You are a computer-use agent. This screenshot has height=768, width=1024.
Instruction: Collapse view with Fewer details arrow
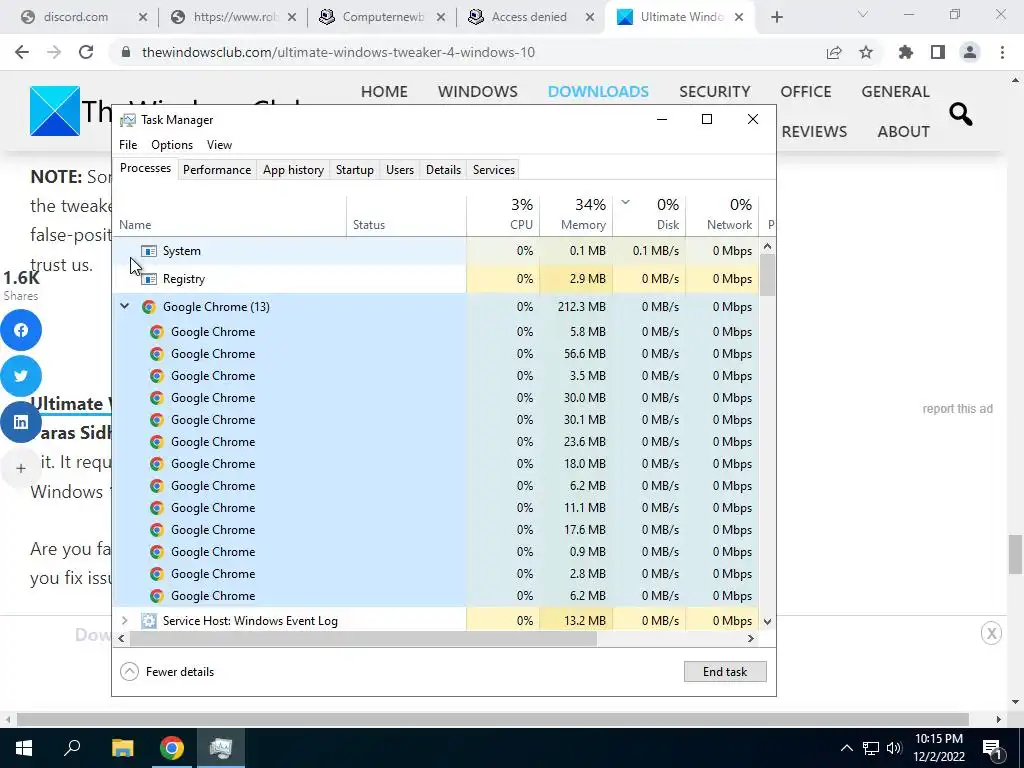(x=129, y=671)
